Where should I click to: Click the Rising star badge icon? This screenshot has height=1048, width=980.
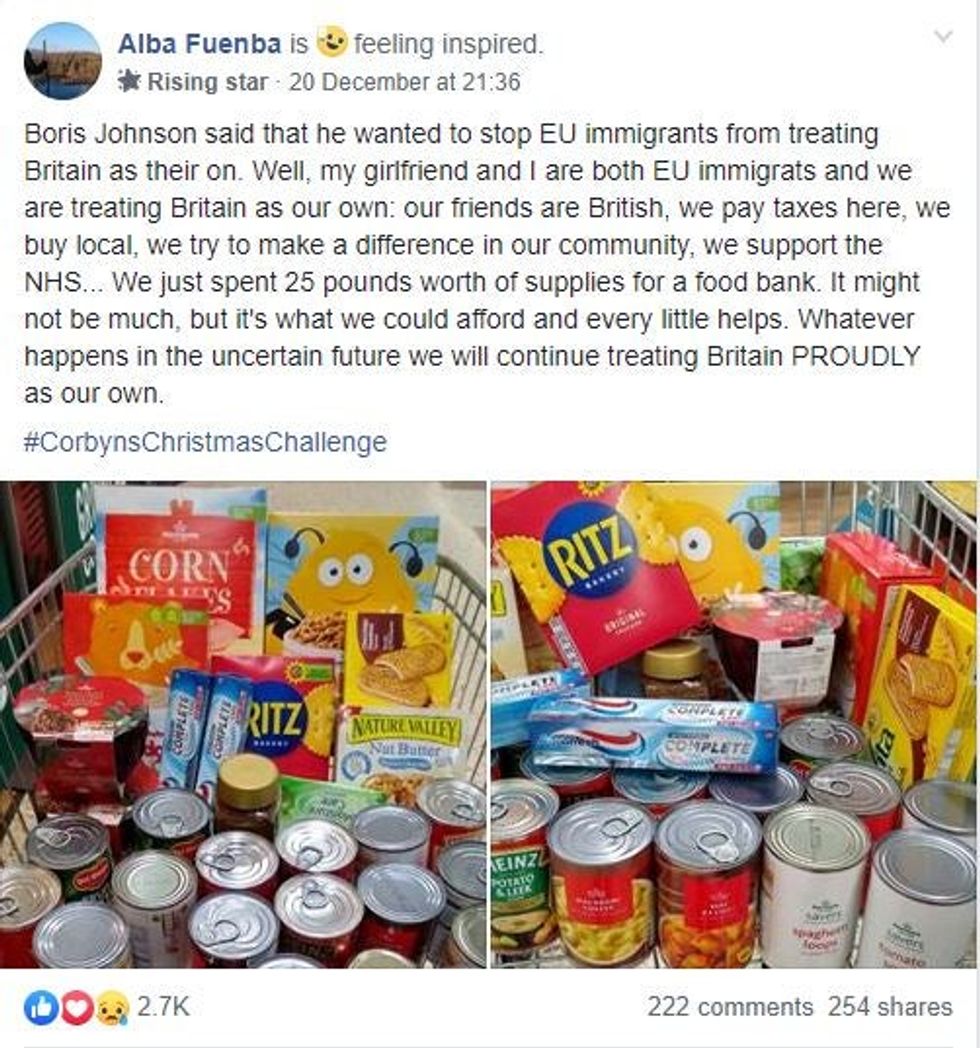tap(129, 82)
